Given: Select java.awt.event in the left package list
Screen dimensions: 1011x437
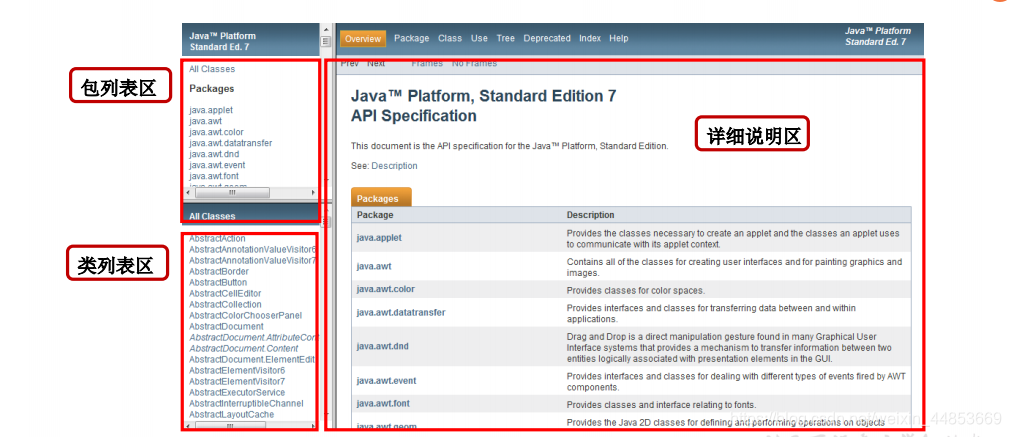Looking at the screenshot, I should (217, 165).
